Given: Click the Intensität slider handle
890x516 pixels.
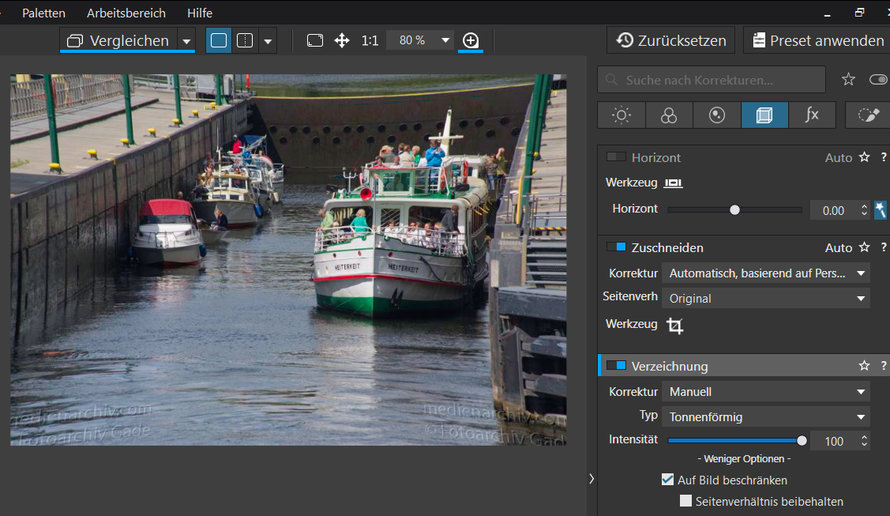Looking at the screenshot, I should point(801,441).
